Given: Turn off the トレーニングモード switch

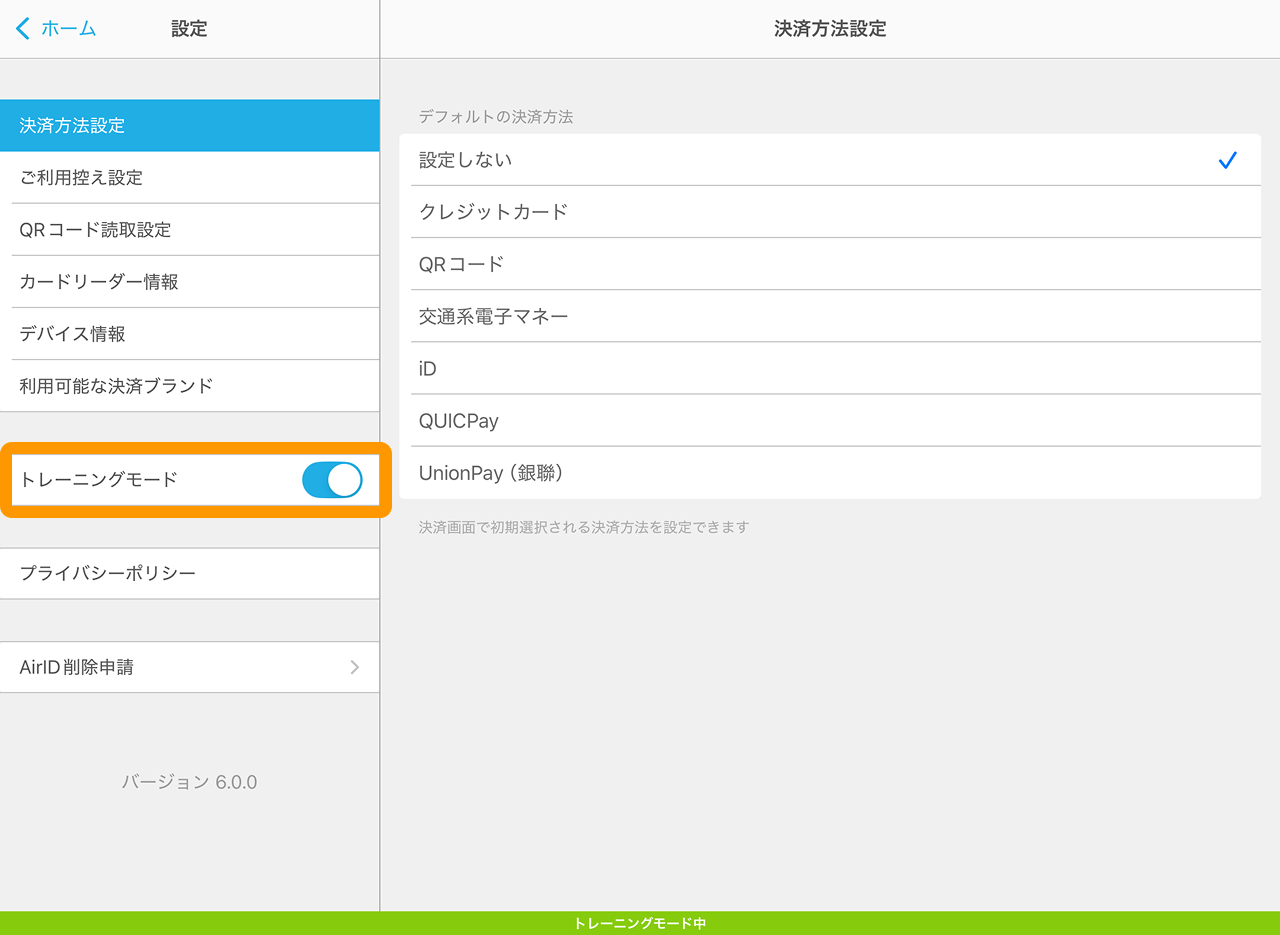Looking at the screenshot, I should 332,480.
